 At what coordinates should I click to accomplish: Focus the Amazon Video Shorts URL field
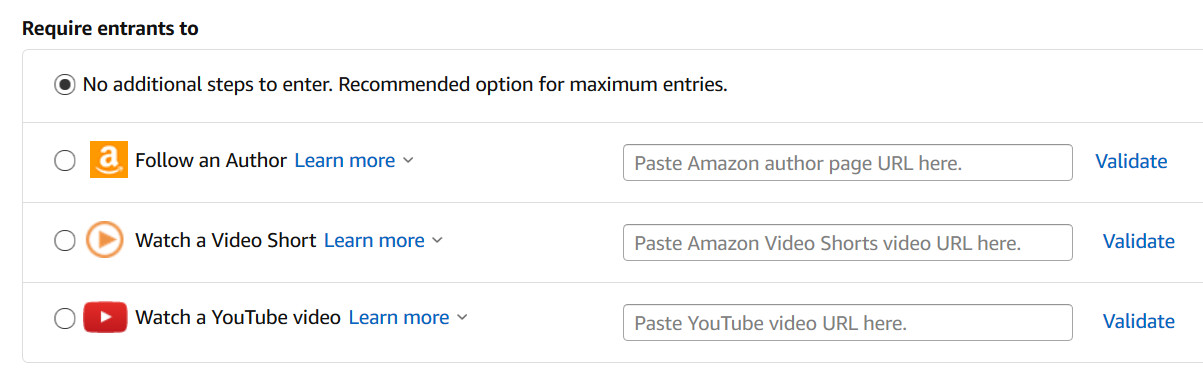click(x=848, y=243)
